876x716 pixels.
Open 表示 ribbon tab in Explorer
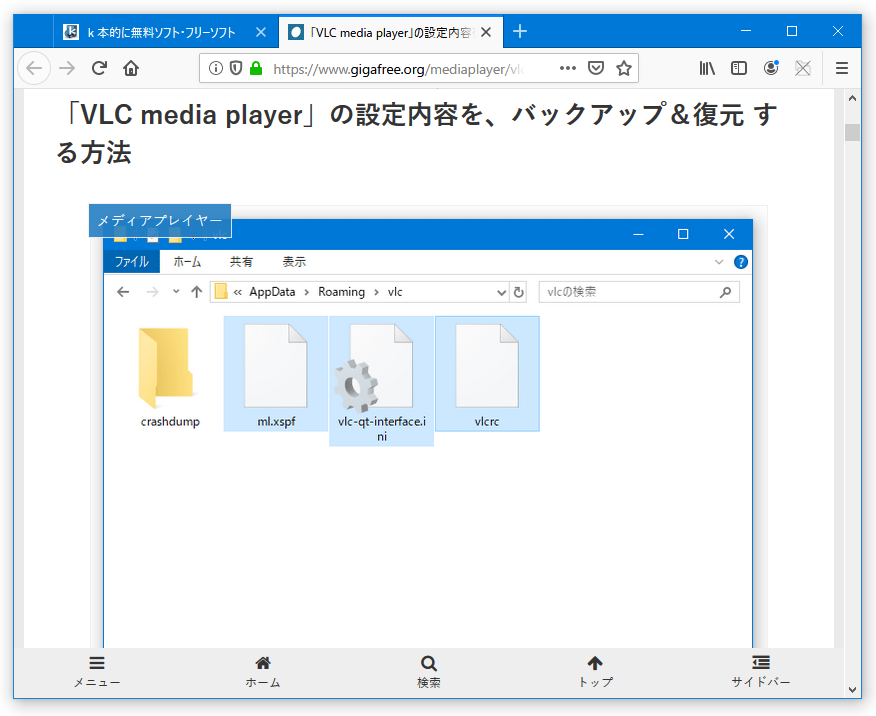point(294,261)
